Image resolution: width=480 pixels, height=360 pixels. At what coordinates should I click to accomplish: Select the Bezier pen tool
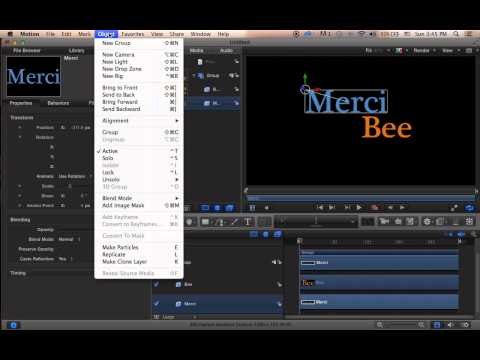point(219,222)
